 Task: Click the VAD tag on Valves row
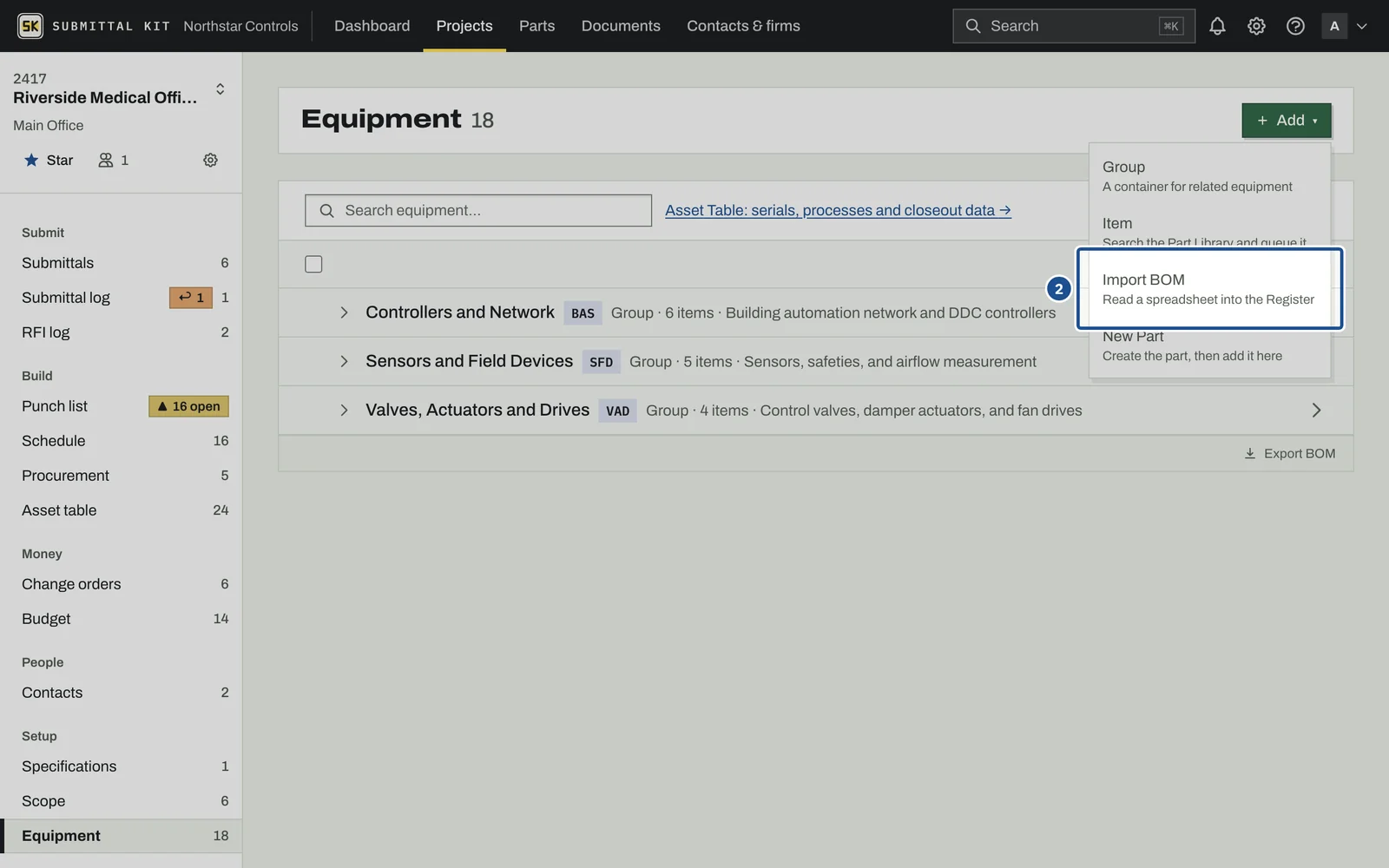(x=617, y=411)
